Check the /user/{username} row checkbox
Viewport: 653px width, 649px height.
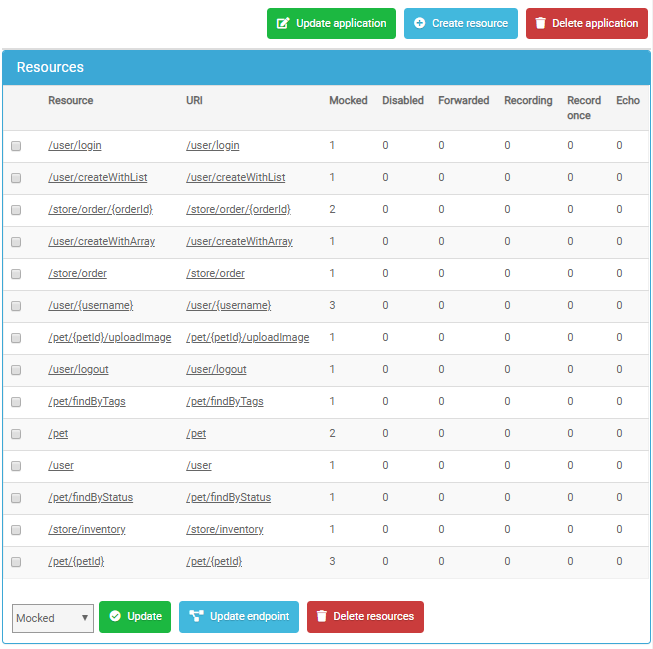tap(16, 306)
